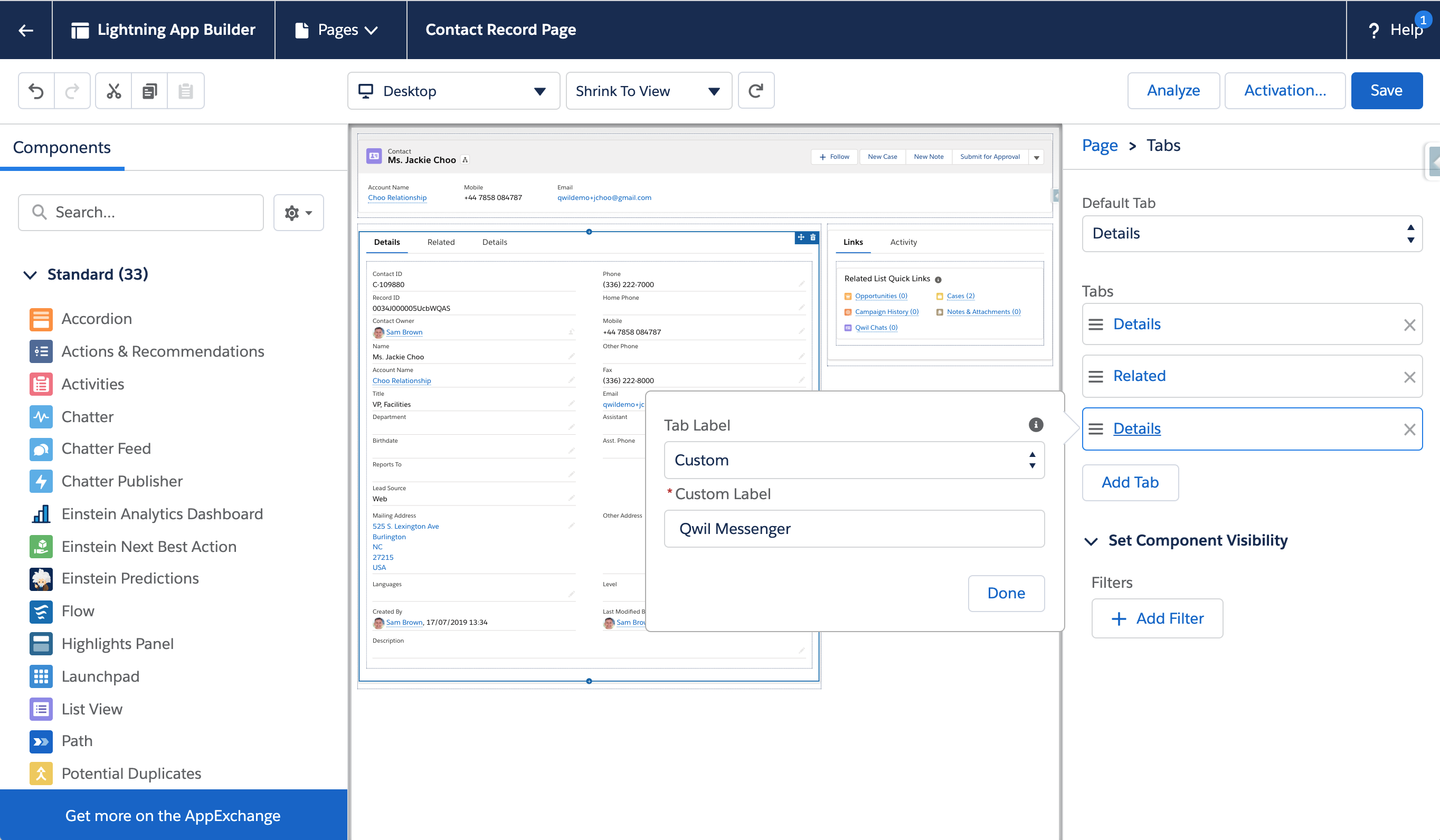1440x840 pixels.
Task: Open the Help question mark icon
Action: [x=1373, y=30]
